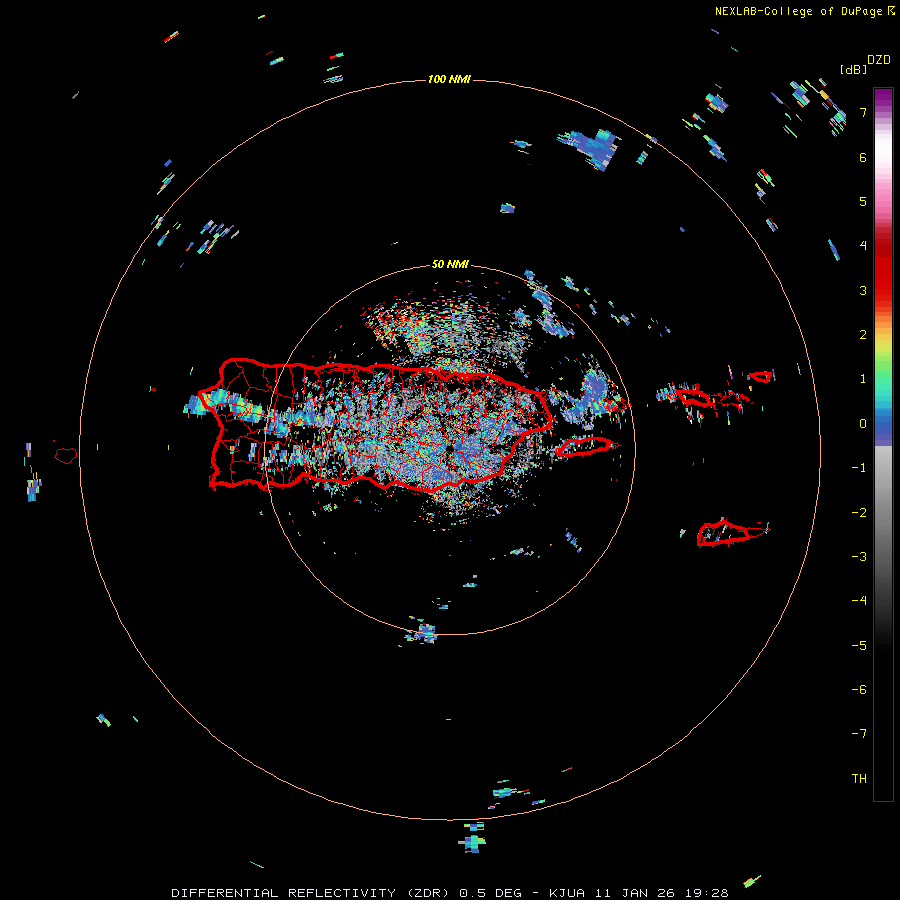
Task: Click the 11 JAN 26 date in the caption
Action: coord(635,893)
